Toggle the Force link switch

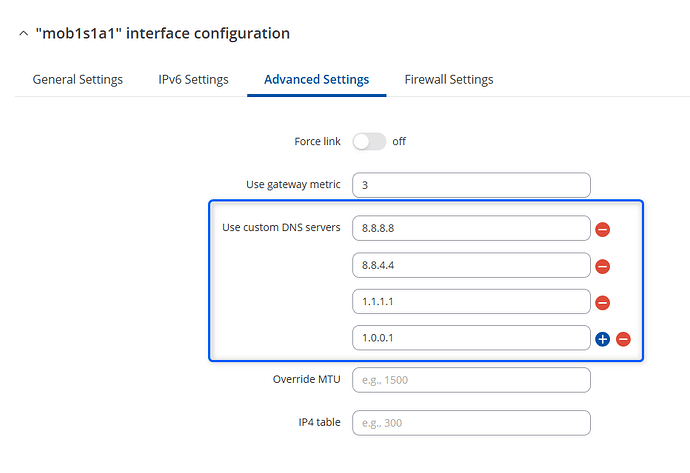(x=369, y=142)
